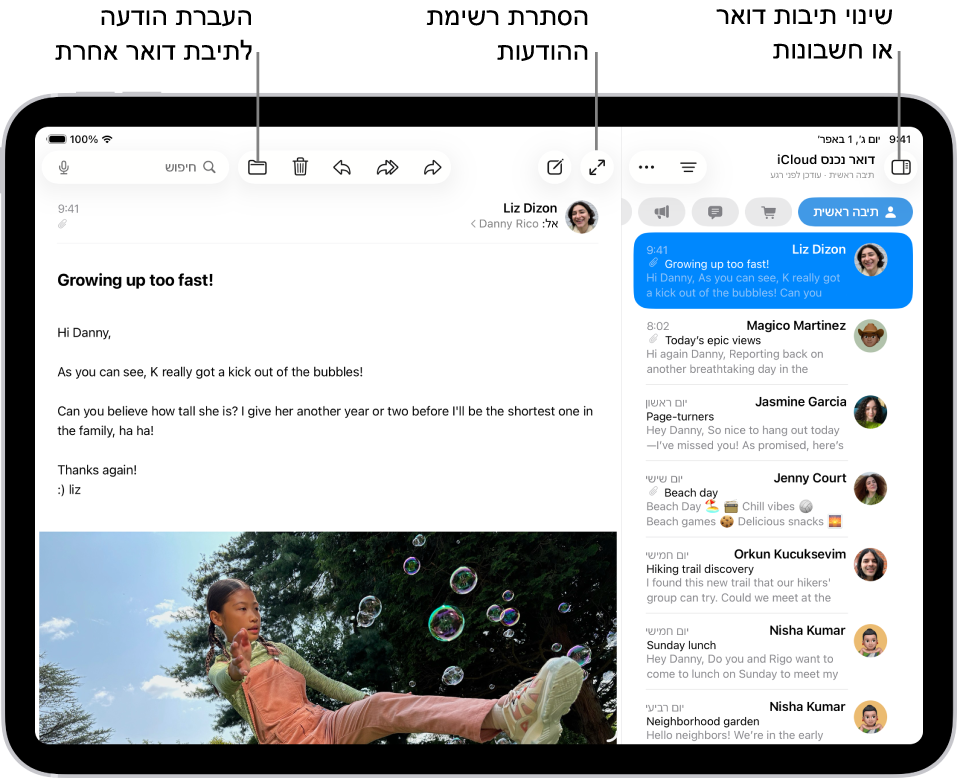960x779 pixels.
Task: Click the magnifying glass search icon
Action: click(x=209, y=167)
